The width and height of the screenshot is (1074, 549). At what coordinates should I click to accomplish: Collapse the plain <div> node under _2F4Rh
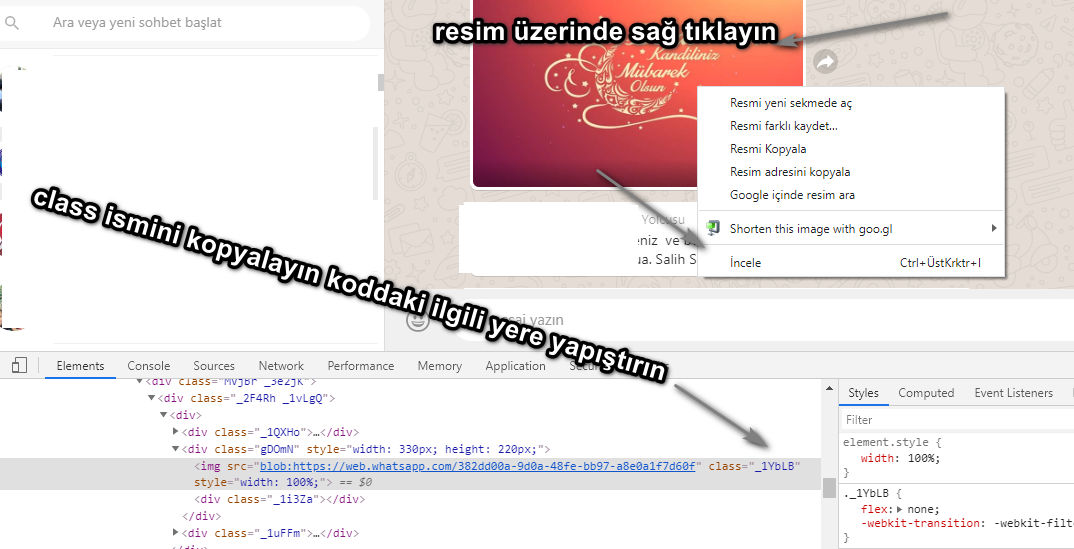tap(163, 415)
